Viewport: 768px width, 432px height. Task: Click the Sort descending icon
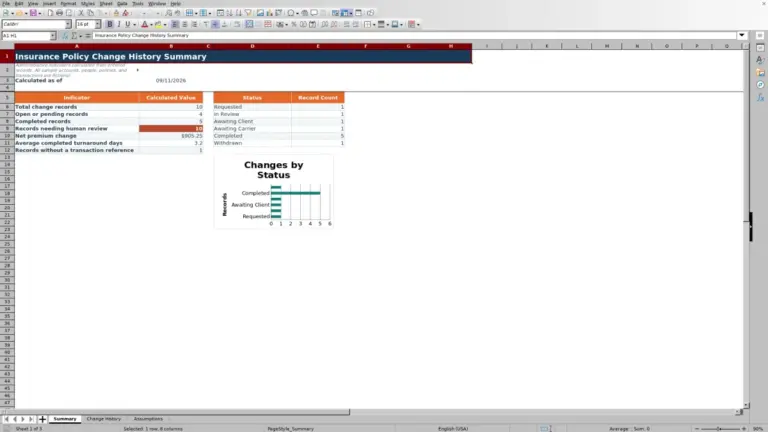239,13
